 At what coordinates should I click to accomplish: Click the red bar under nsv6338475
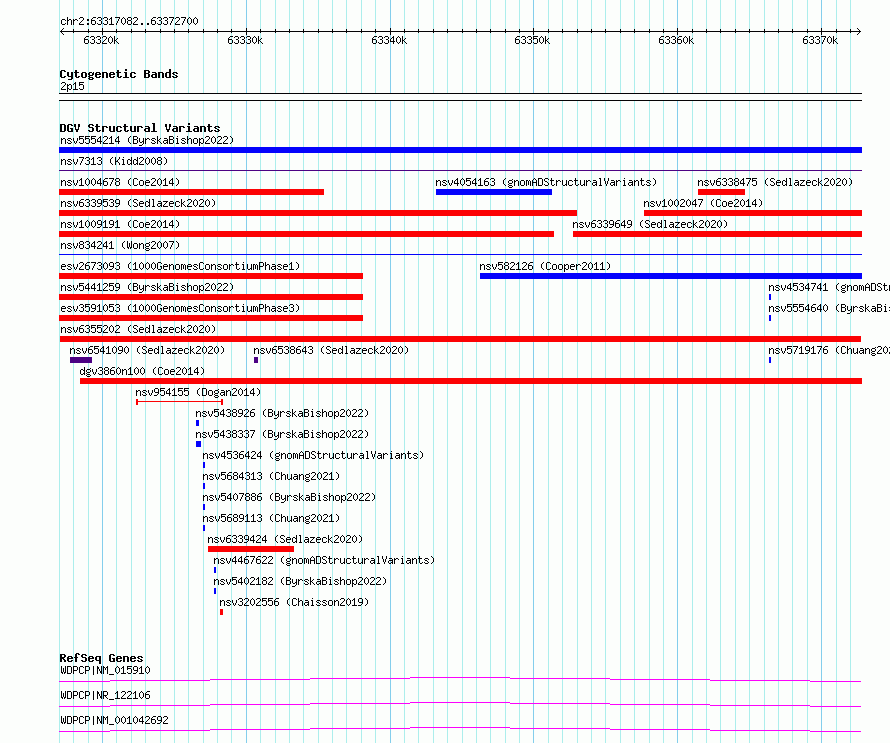(x=721, y=192)
